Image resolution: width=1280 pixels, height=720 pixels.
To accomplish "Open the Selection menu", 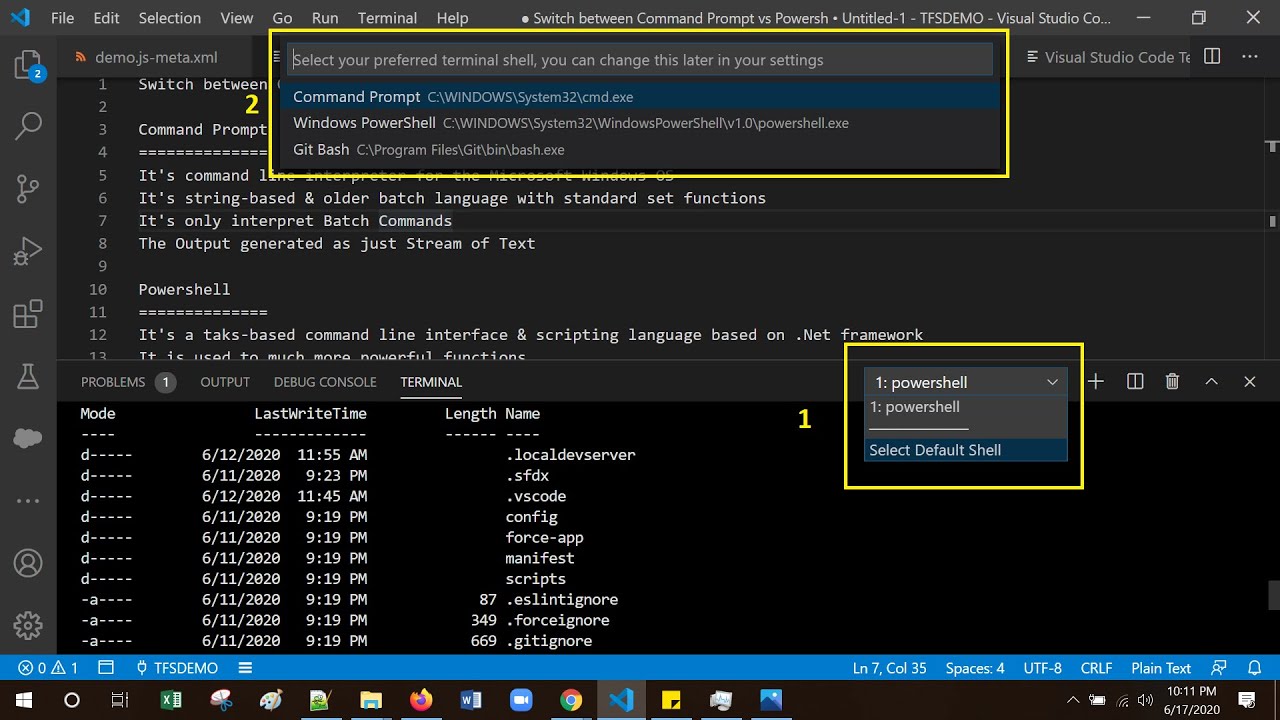I will coord(169,18).
